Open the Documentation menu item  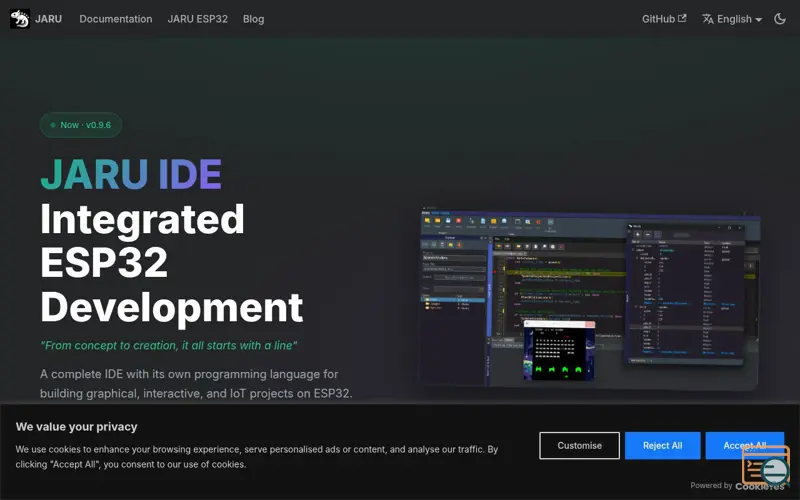point(116,19)
